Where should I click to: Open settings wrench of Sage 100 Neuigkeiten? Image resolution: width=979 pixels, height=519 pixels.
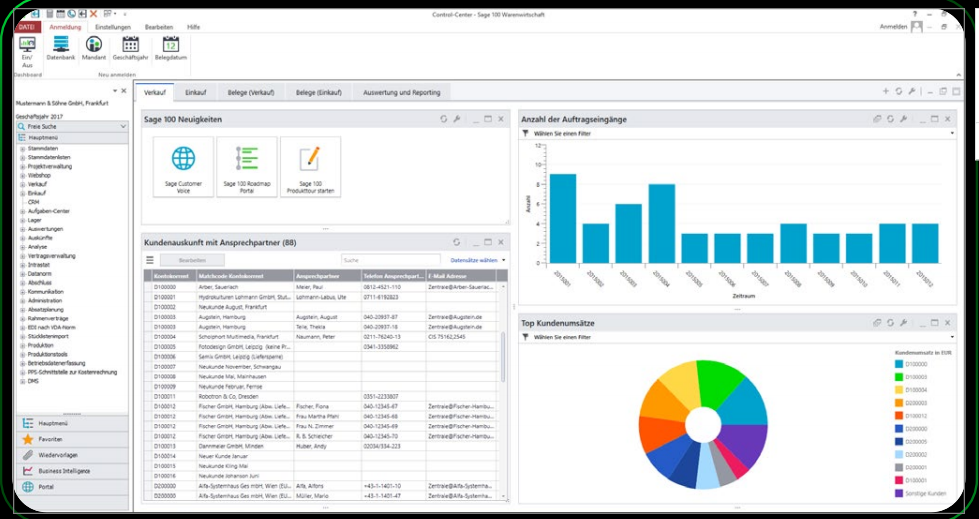pyautogui.click(x=456, y=119)
